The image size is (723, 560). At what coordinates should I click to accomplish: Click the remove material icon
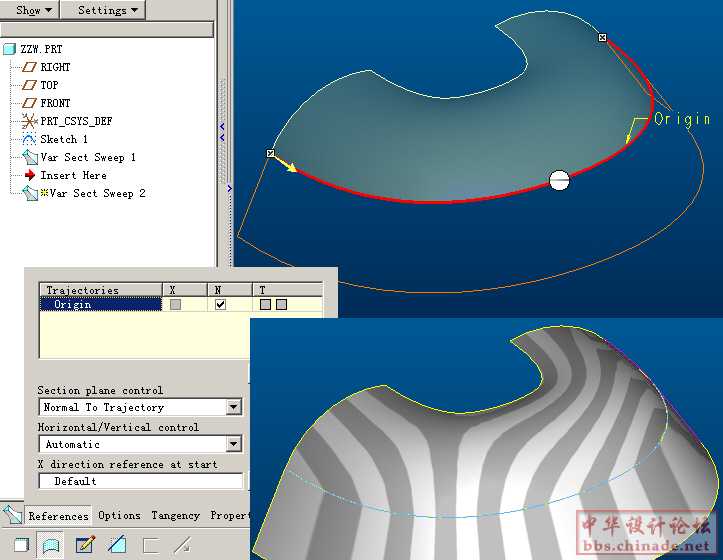click(117, 545)
